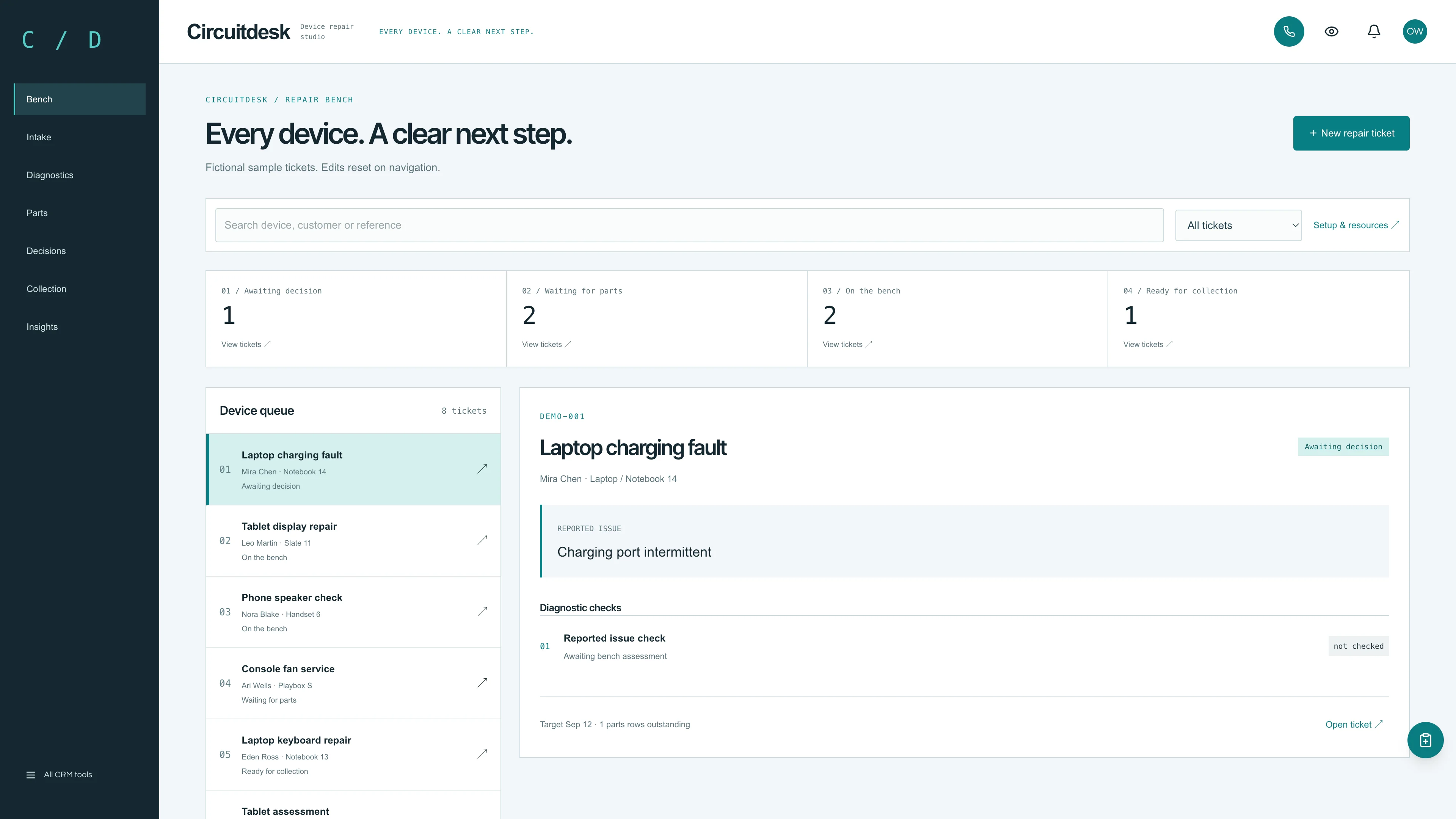The image size is (1456, 819).
Task: Click the Reported issue check row title
Action: click(x=614, y=638)
